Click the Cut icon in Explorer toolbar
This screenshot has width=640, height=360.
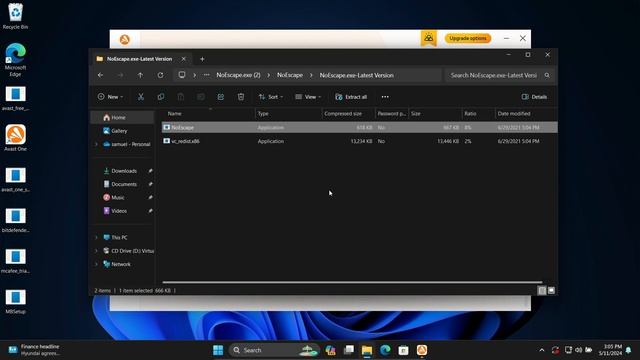141,97
